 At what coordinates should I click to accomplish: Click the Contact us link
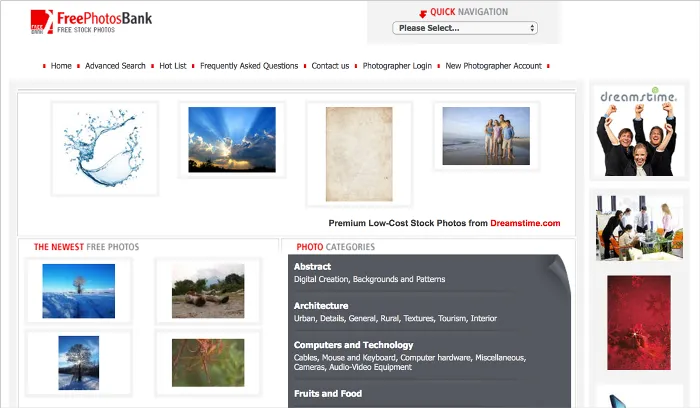pos(330,66)
